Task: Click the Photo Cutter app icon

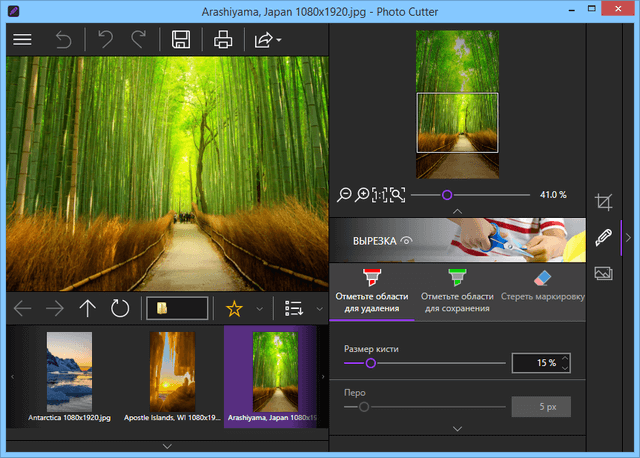Action: tap(13, 11)
